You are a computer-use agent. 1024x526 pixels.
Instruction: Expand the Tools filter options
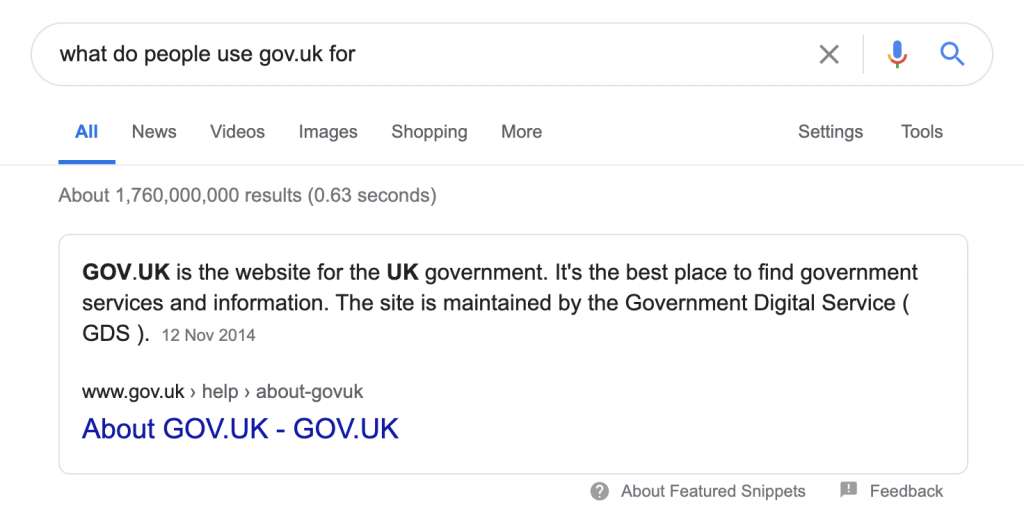point(922,132)
